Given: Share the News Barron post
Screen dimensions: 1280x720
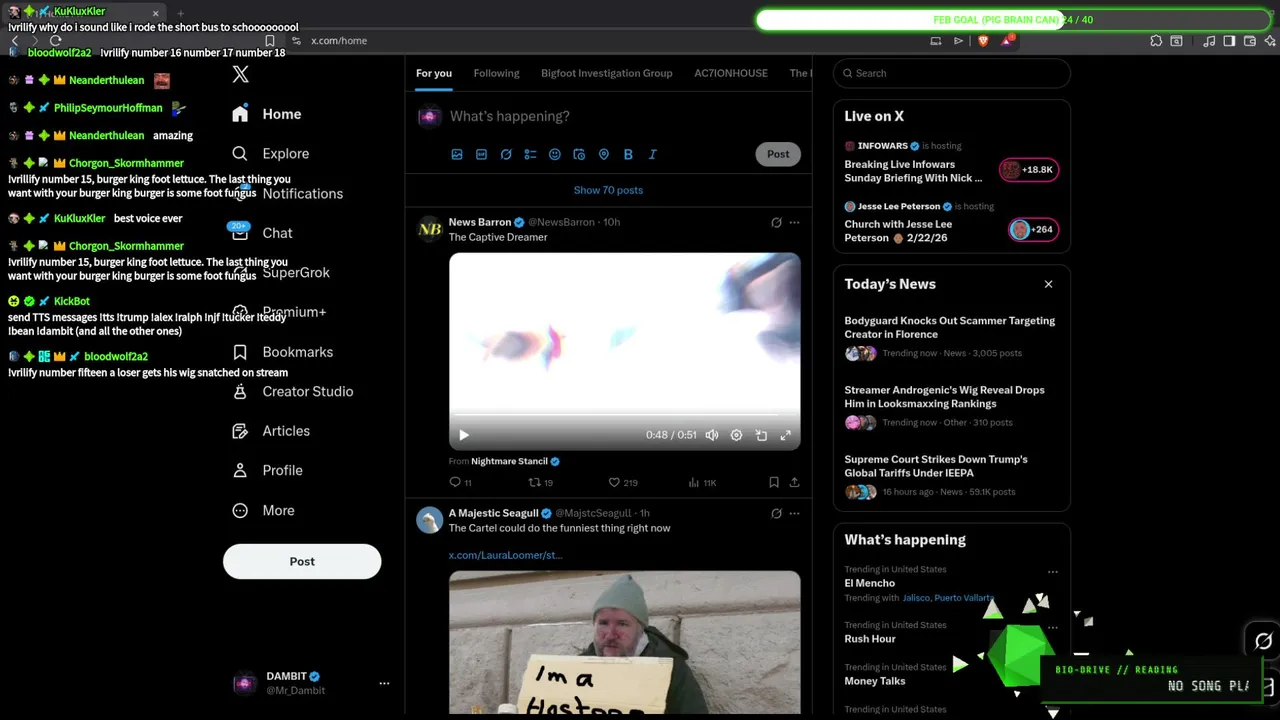Looking at the screenshot, I should (795, 482).
